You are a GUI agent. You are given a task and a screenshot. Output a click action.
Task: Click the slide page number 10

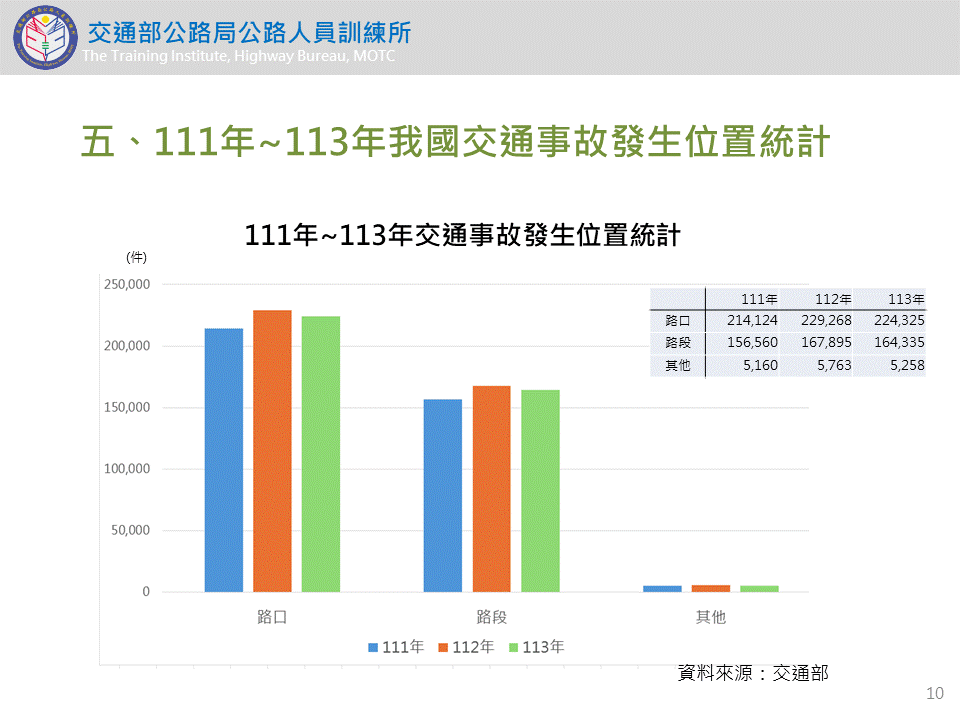(x=935, y=694)
